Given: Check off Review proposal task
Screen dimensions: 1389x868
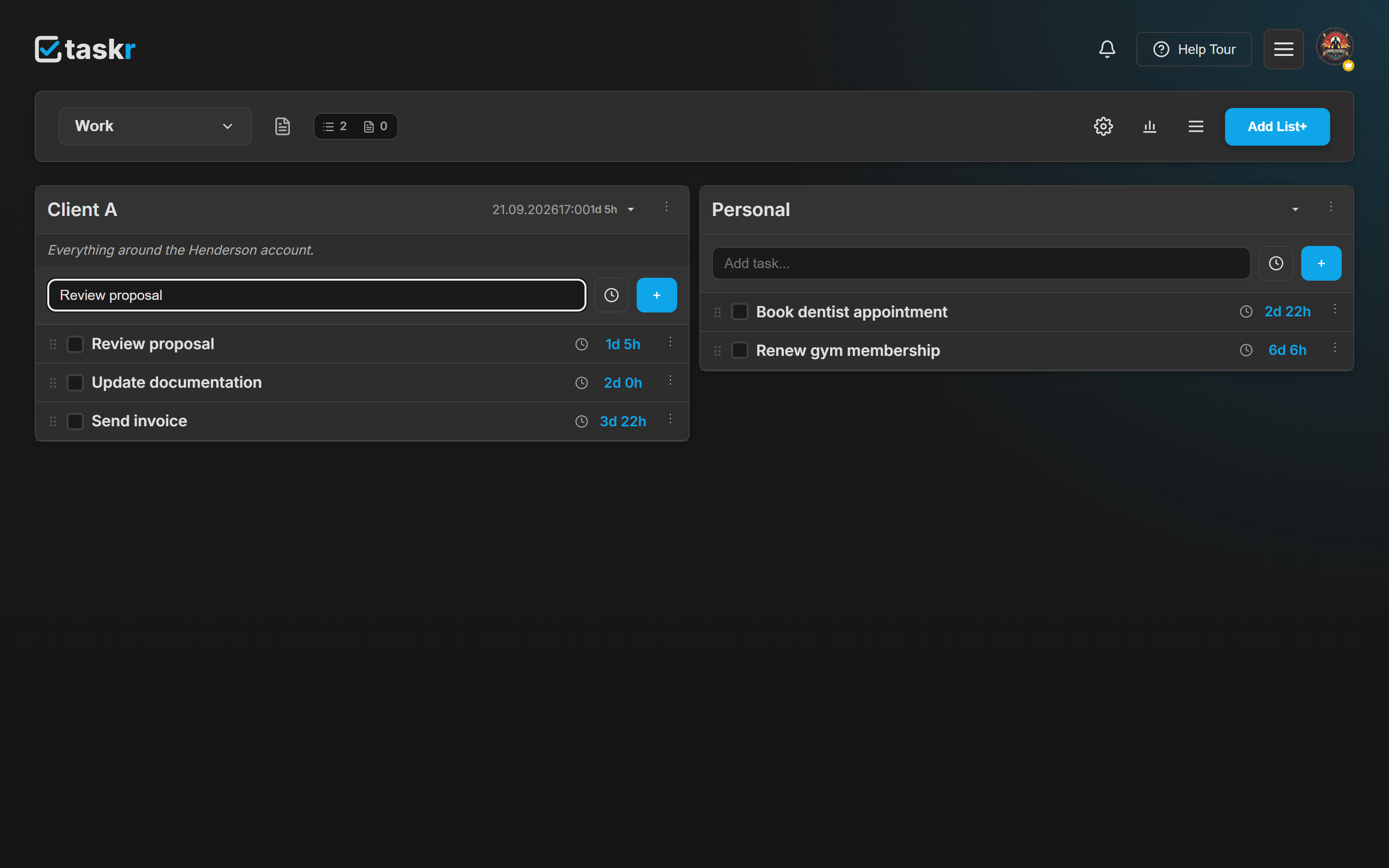Looking at the screenshot, I should [75, 344].
